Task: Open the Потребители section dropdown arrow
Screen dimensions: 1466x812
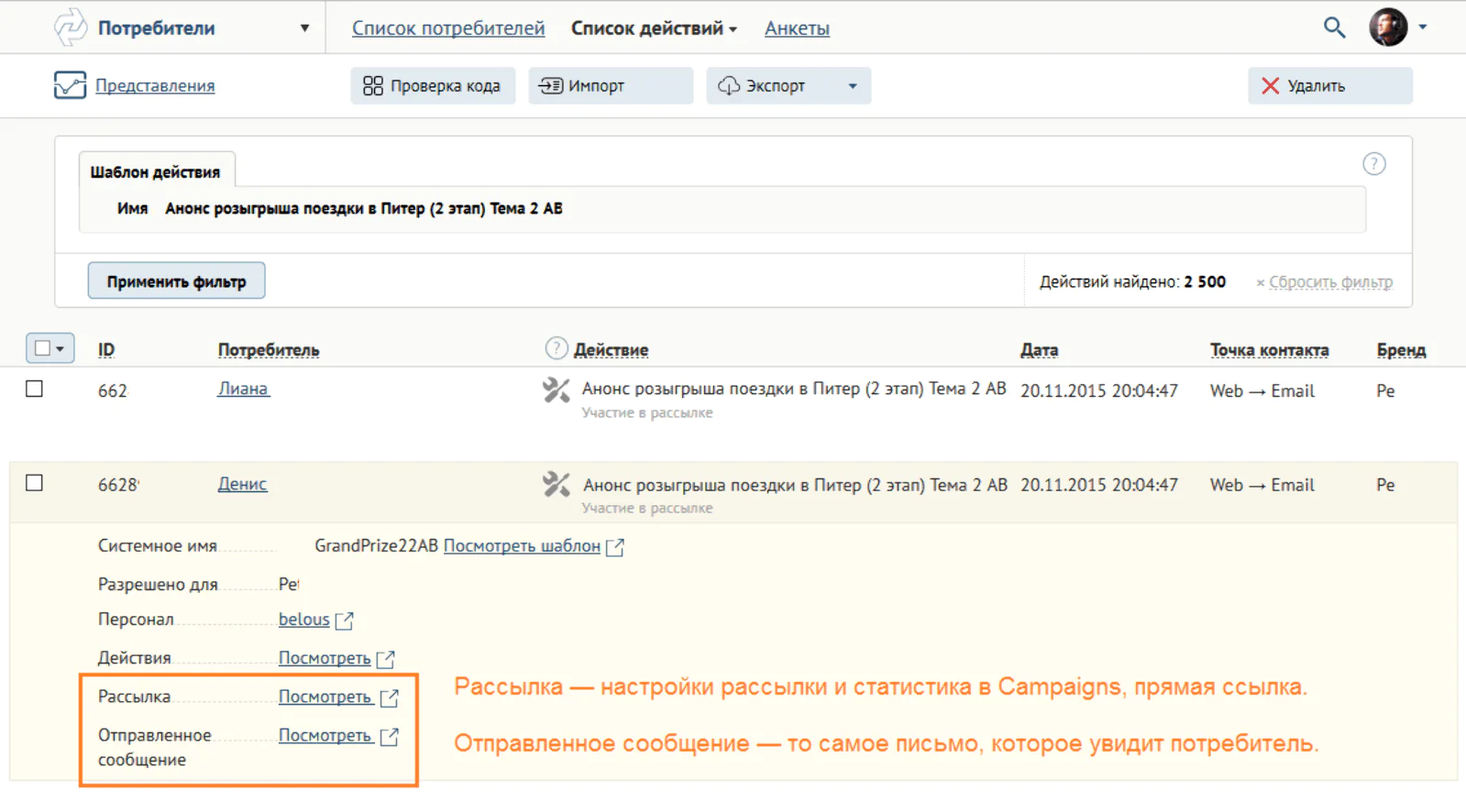Action: [x=304, y=28]
